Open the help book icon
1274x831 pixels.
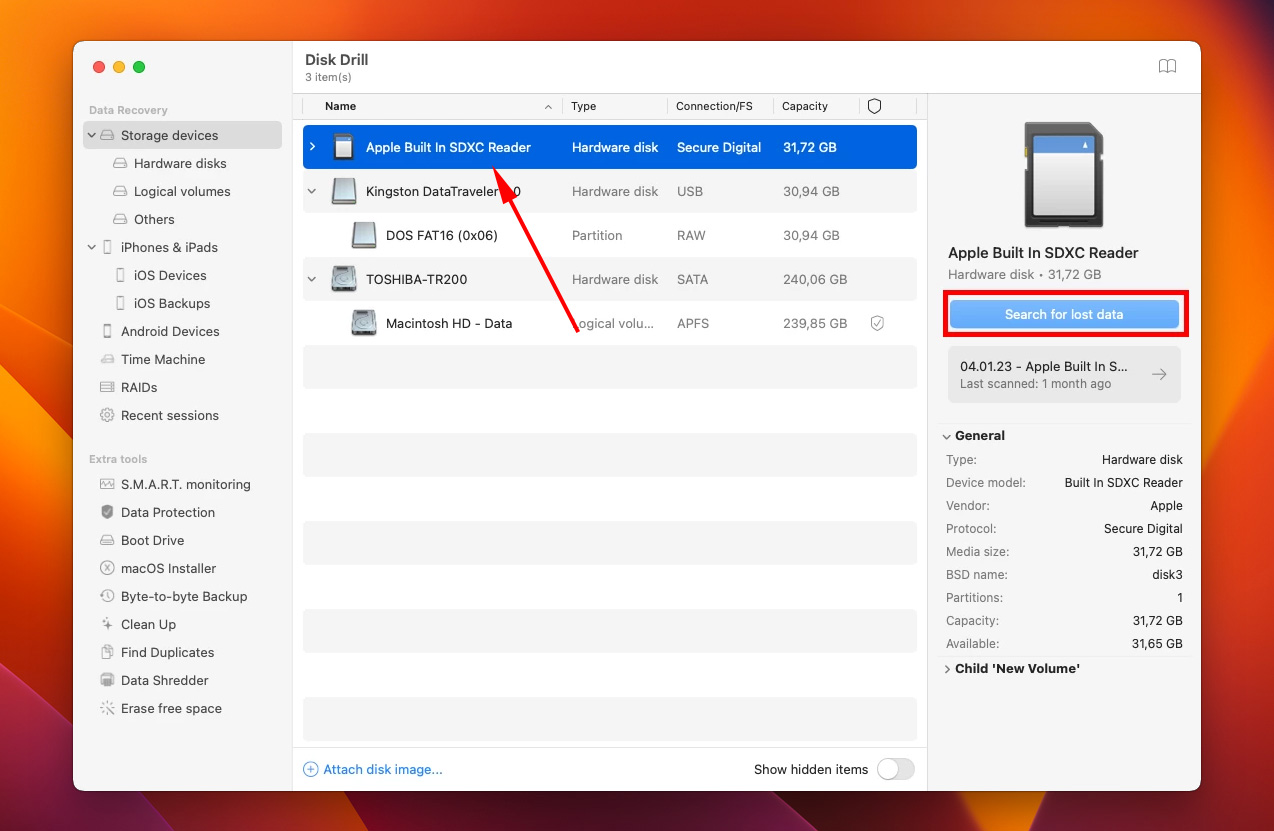1167,67
